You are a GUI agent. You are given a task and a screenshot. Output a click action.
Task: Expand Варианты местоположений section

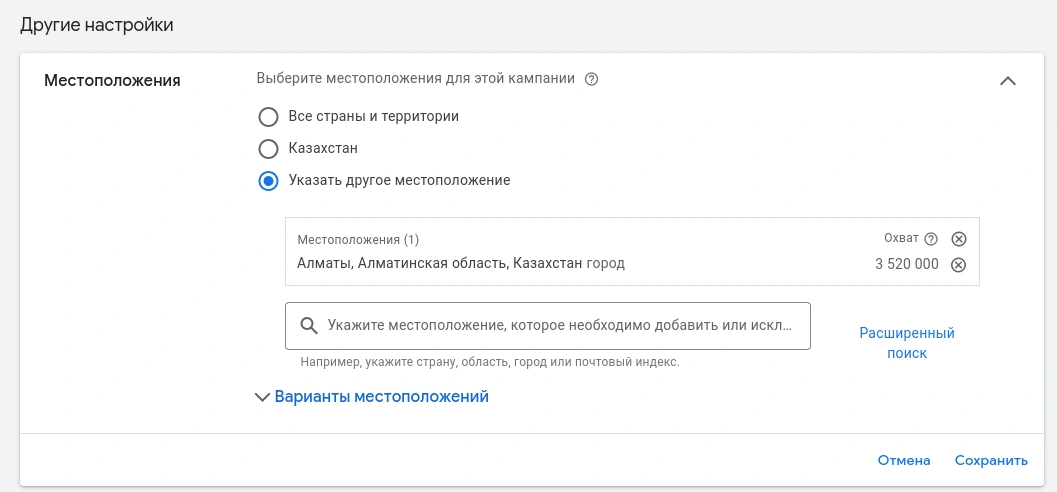pyautogui.click(x=371, y=397)
